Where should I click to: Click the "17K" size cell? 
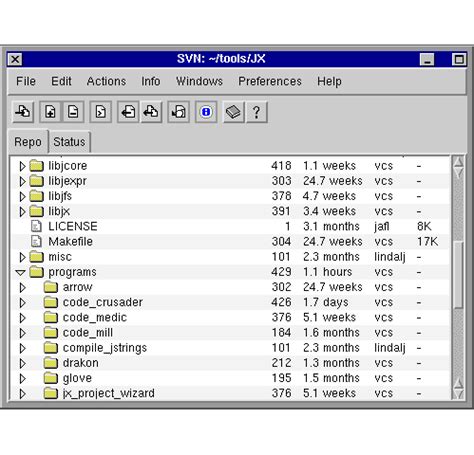pyautogui.click(x=428, y=241)
